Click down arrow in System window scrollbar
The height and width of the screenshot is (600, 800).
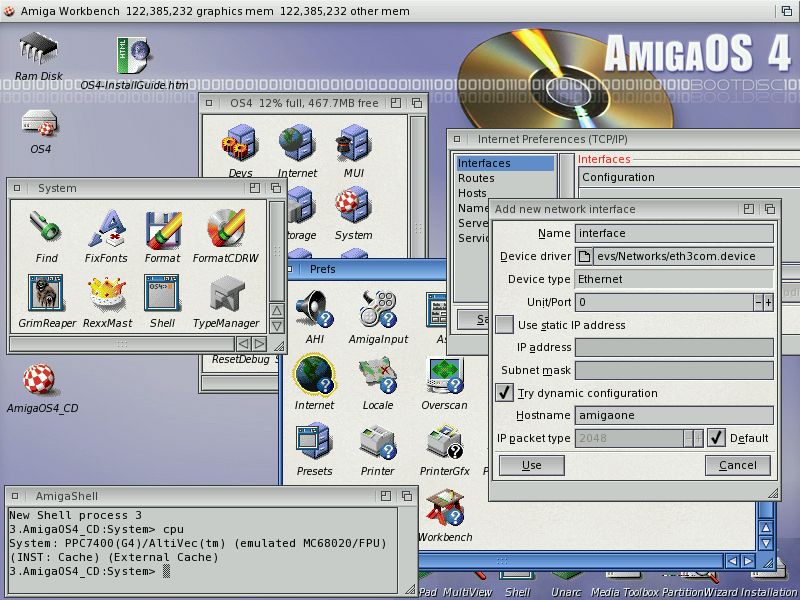(x=277, y=326)
